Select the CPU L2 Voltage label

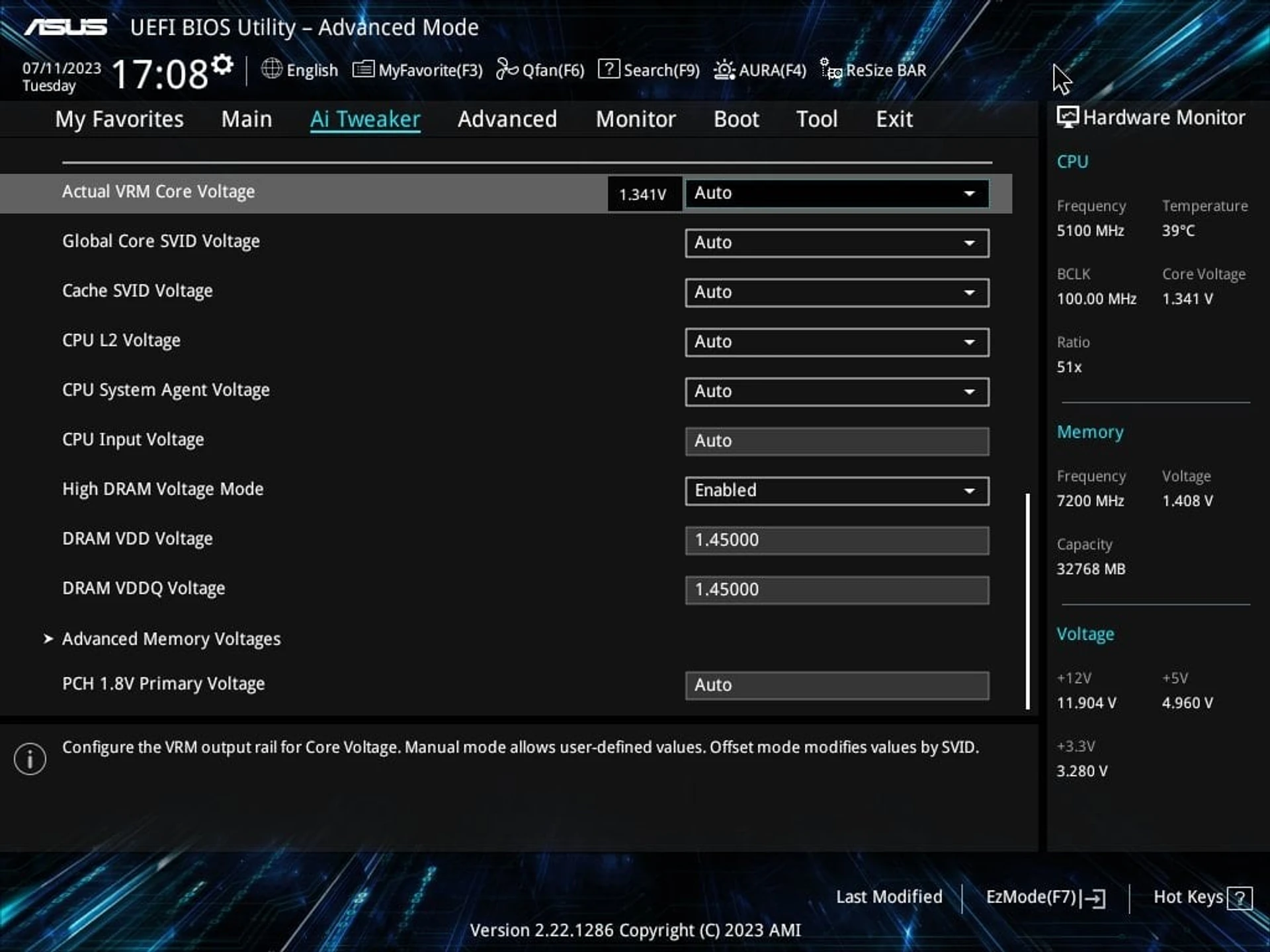(x=121, y=340)
